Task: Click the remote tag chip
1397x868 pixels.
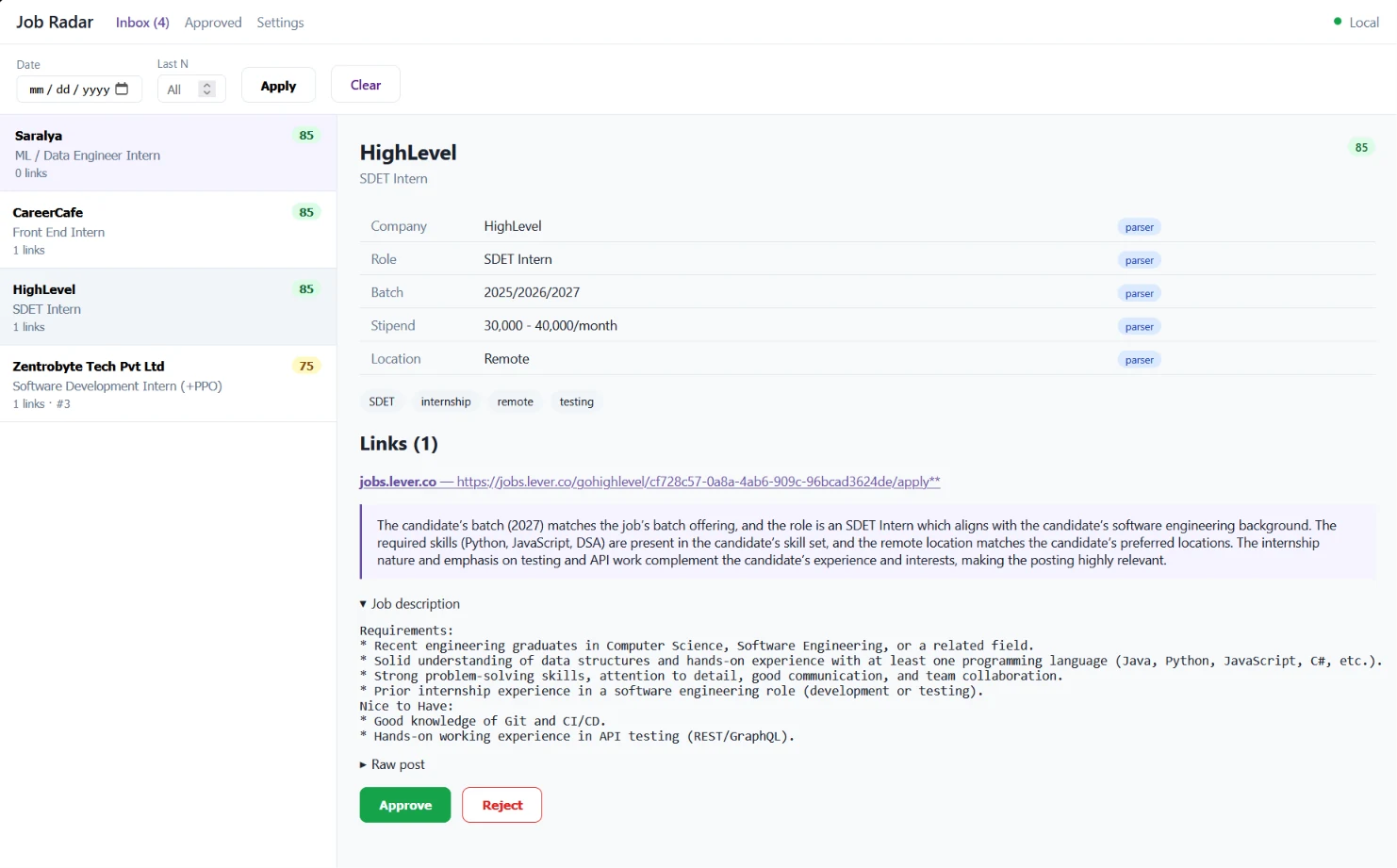Action: pyautogui.click(x=516, y=401)
